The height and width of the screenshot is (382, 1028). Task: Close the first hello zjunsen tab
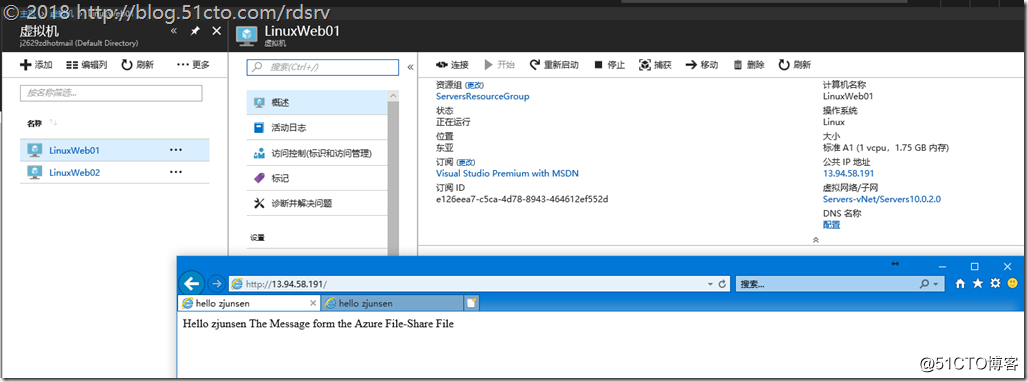pyautogui.click(x=313, y=303)
